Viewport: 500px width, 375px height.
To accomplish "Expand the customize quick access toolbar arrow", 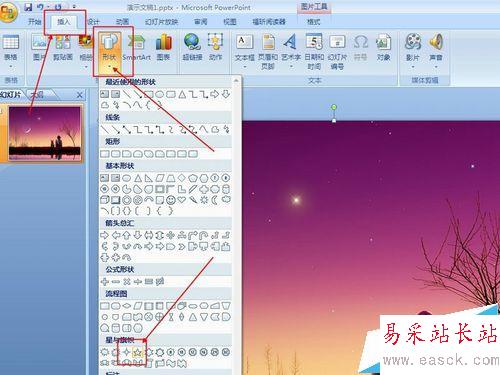I will point(74,7).
